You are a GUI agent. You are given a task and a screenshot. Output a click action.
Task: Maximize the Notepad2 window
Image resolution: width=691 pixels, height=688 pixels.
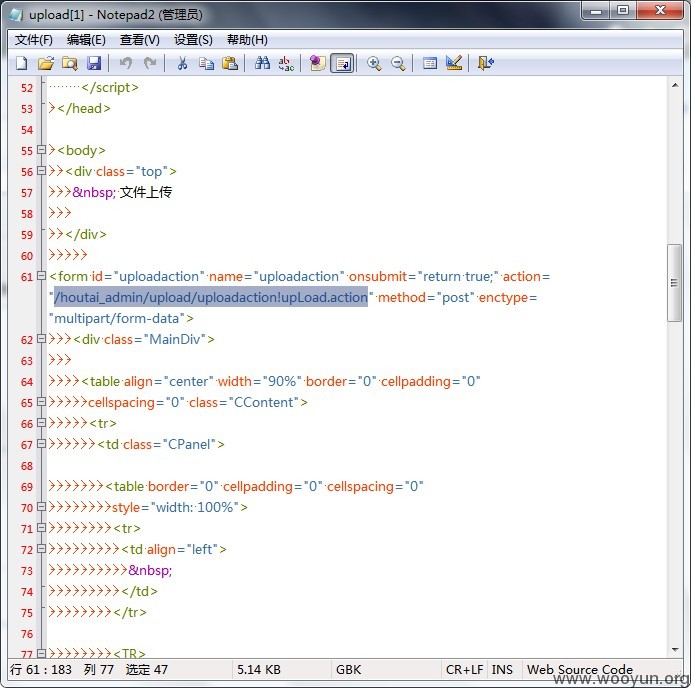(x=623, y=11)
